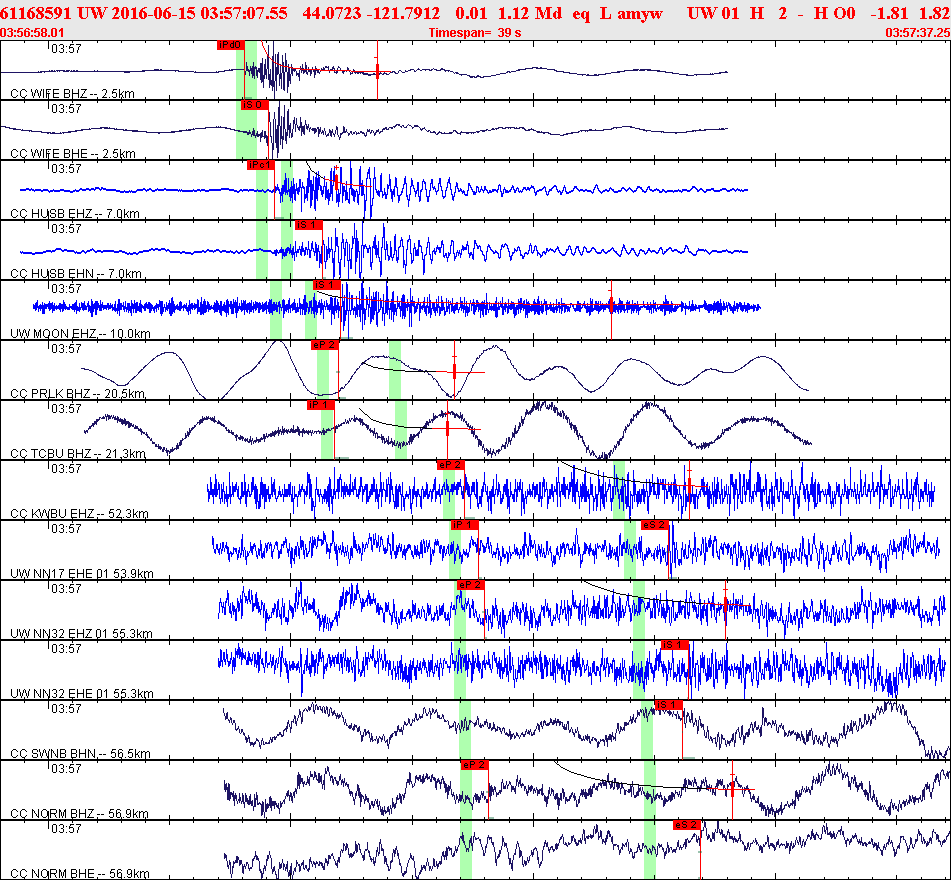
Task: Click the end time 03:57:37.25
Action: (x=918, y=33)
